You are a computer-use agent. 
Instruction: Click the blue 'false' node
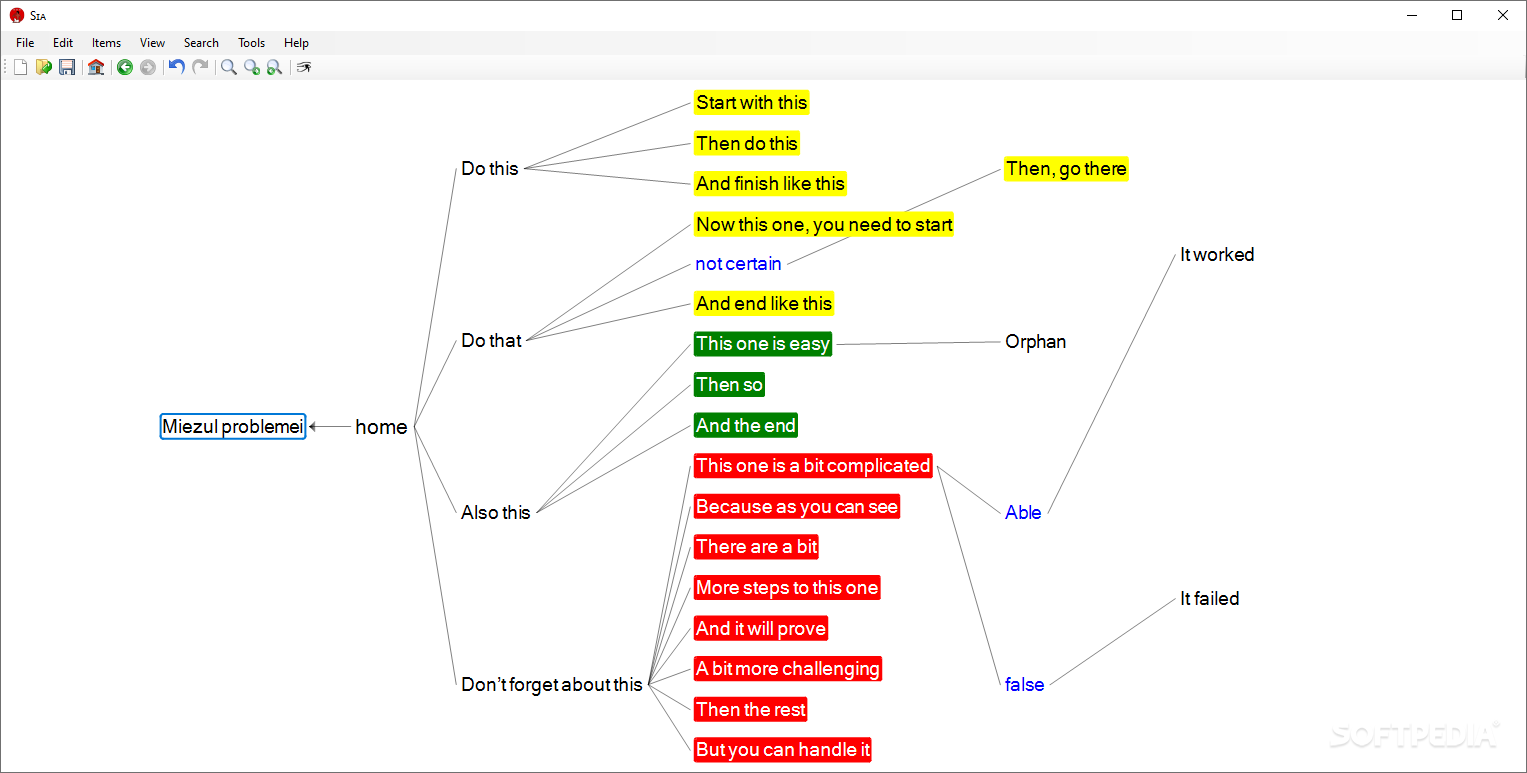pyautogui.click(x=1024, y=685)
